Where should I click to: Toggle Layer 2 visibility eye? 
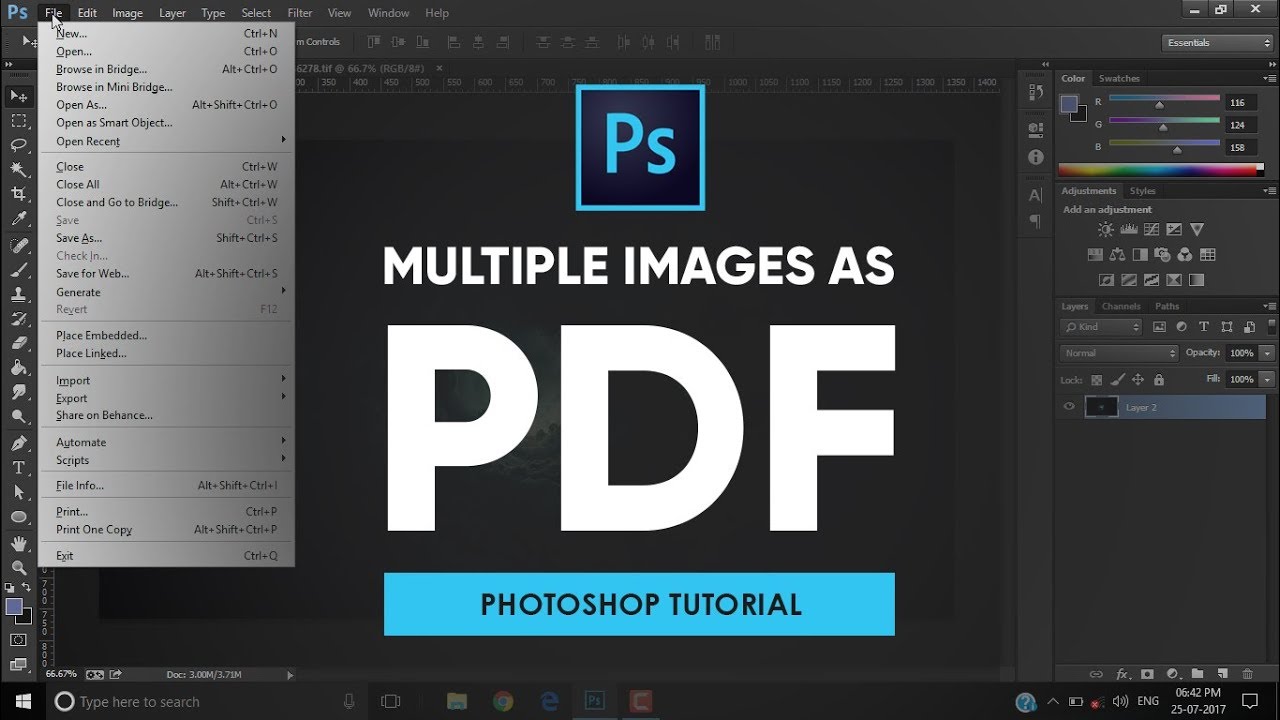pos(1069,407)
